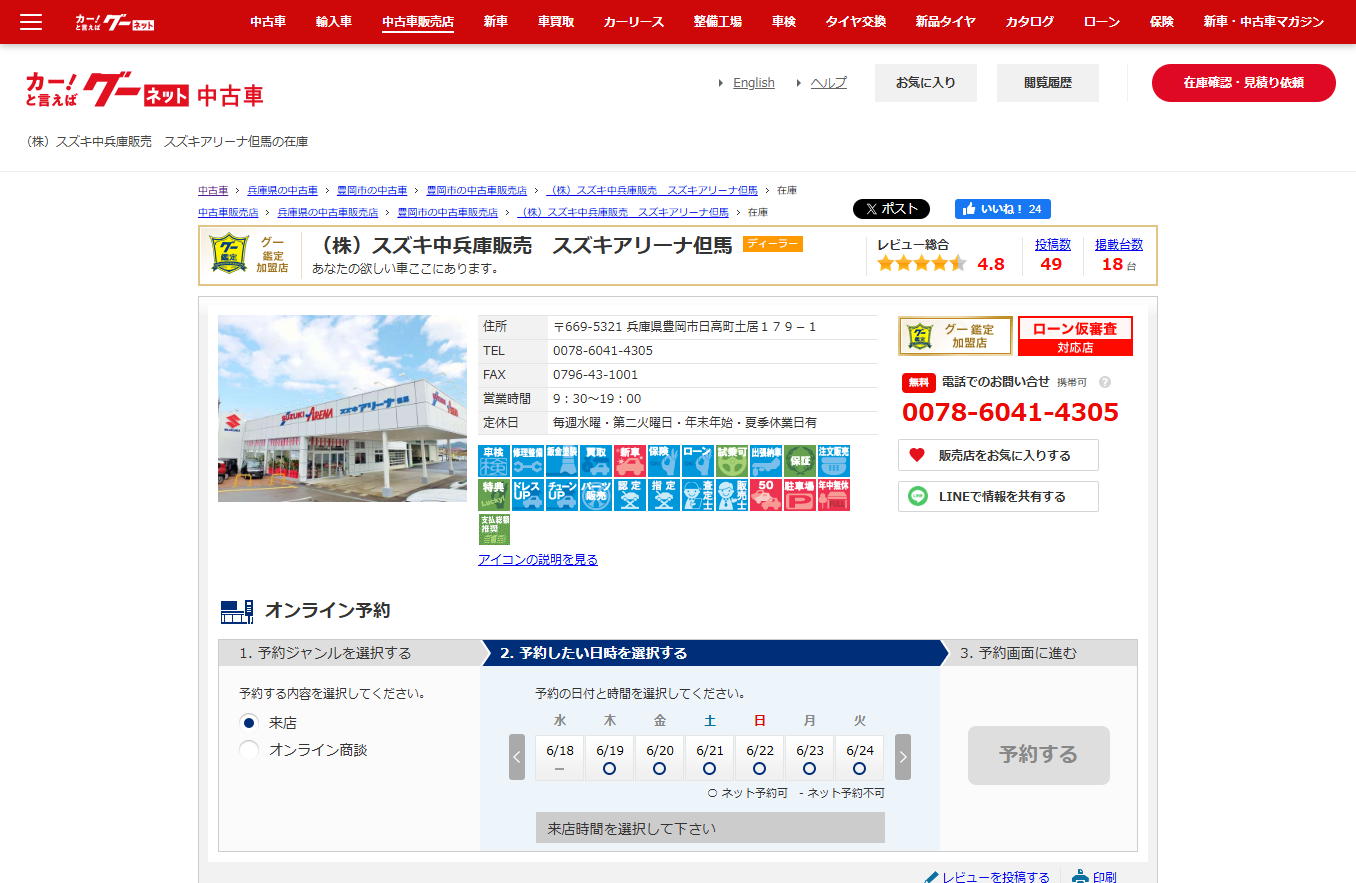Click the 販売士 person icon
Screen dimensions: 1356x883
[x=732, y=495]
